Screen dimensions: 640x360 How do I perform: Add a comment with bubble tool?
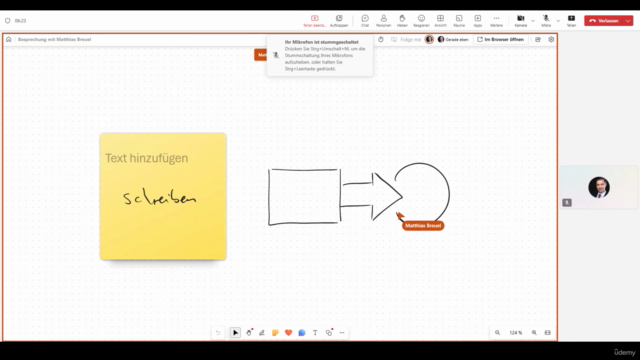302,333
